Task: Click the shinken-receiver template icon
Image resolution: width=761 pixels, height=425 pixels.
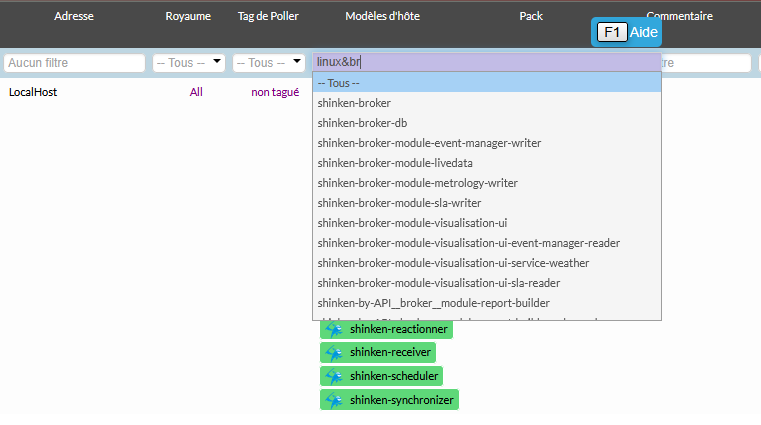Action: pyautogui.click(x=334, y=352)
